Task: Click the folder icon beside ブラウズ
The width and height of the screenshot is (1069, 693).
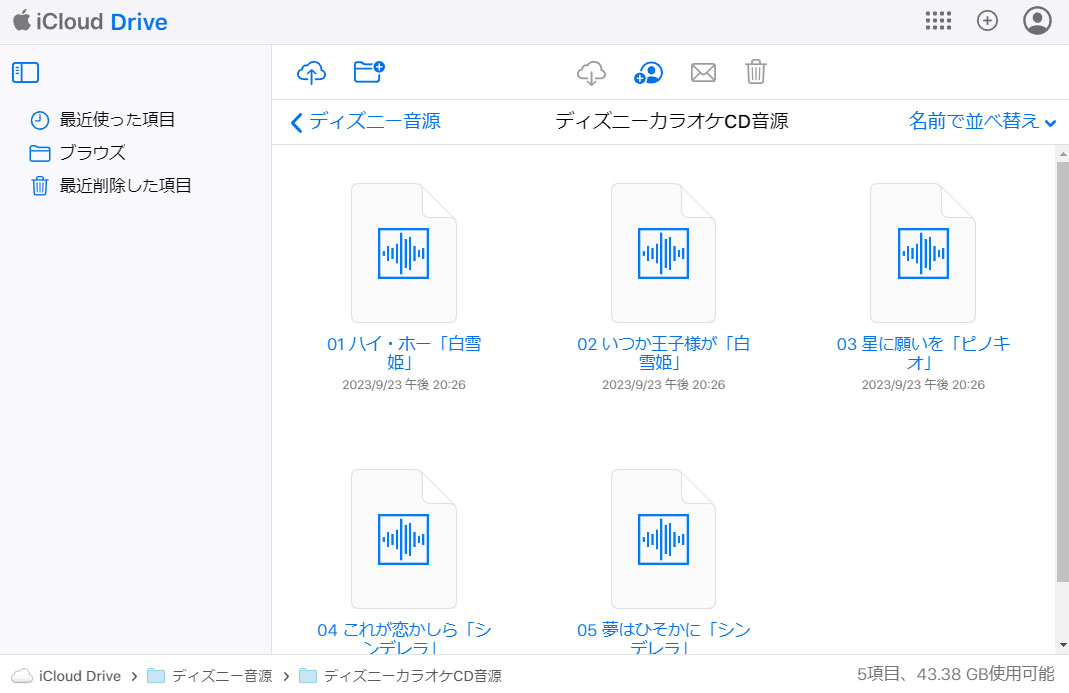Action: pos(40,153)
